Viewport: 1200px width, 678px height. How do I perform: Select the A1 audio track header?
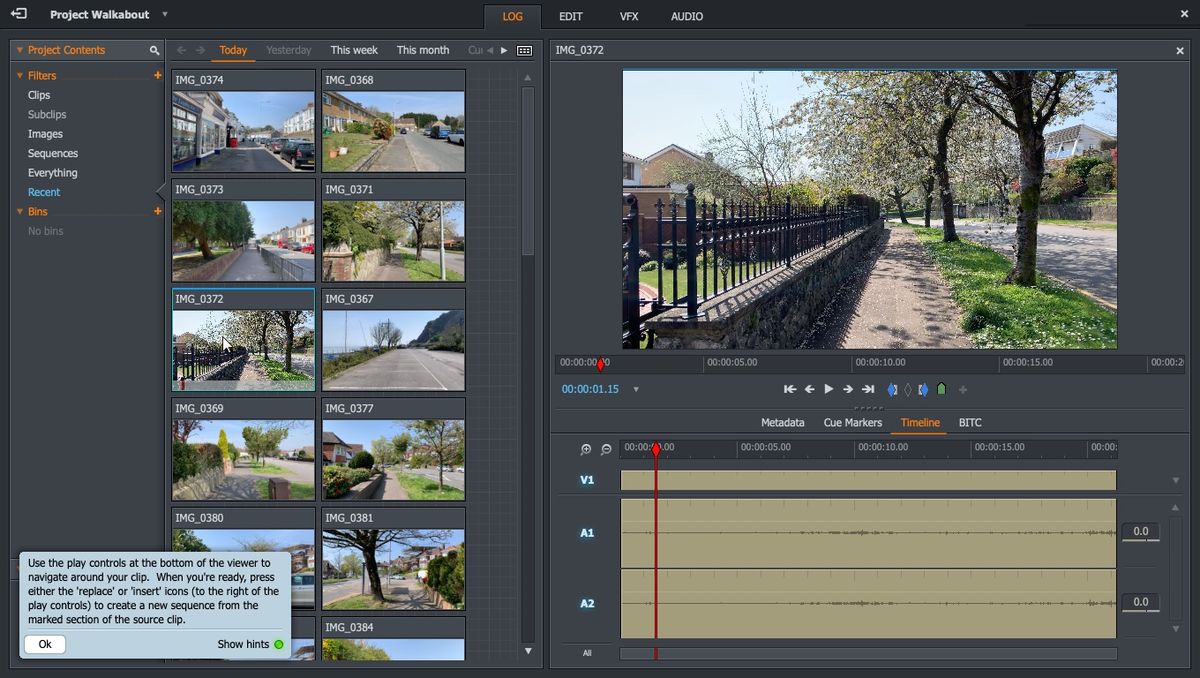[588, 533]
